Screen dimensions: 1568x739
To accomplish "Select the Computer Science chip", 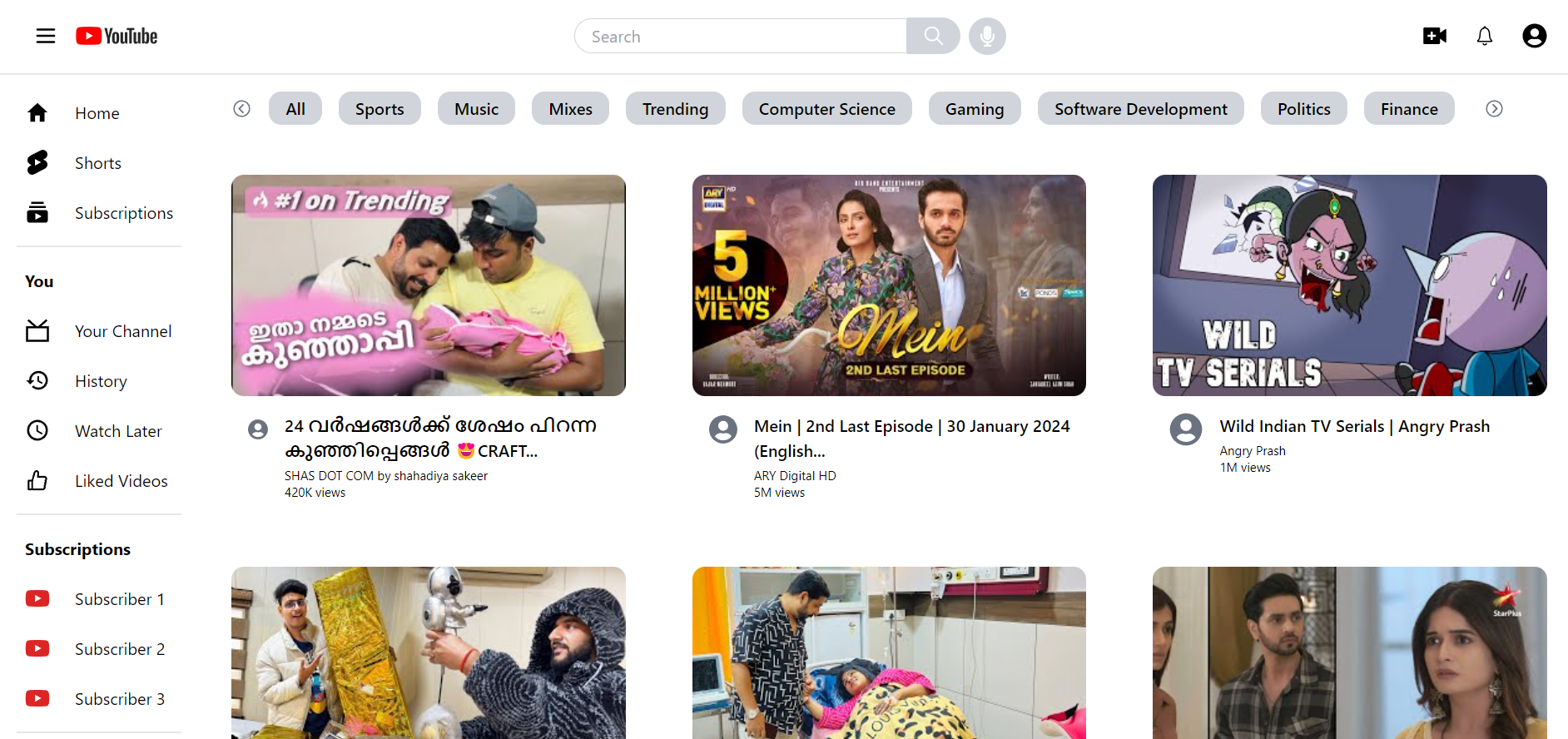I will (x=826, y=109).
